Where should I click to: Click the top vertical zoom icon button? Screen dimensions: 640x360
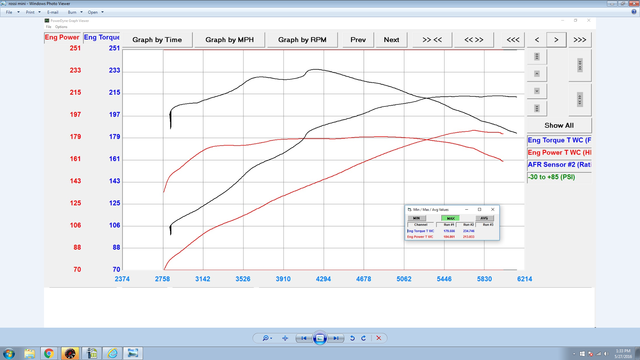(537, 56)
